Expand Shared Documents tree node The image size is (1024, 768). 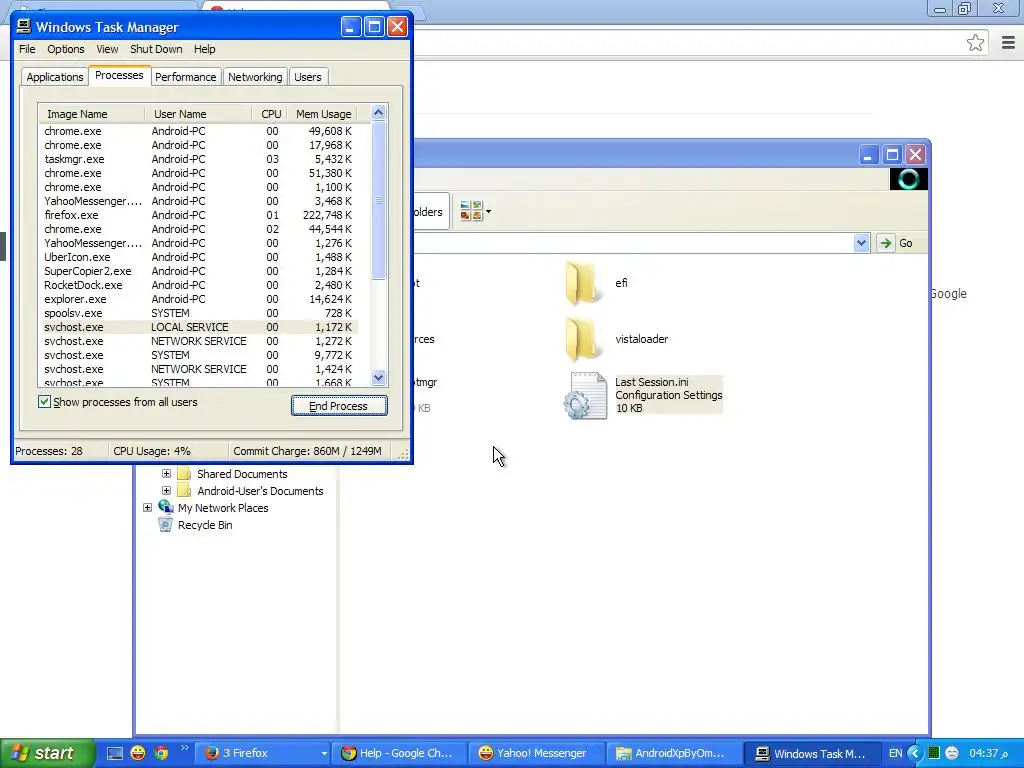click(167, 473)
